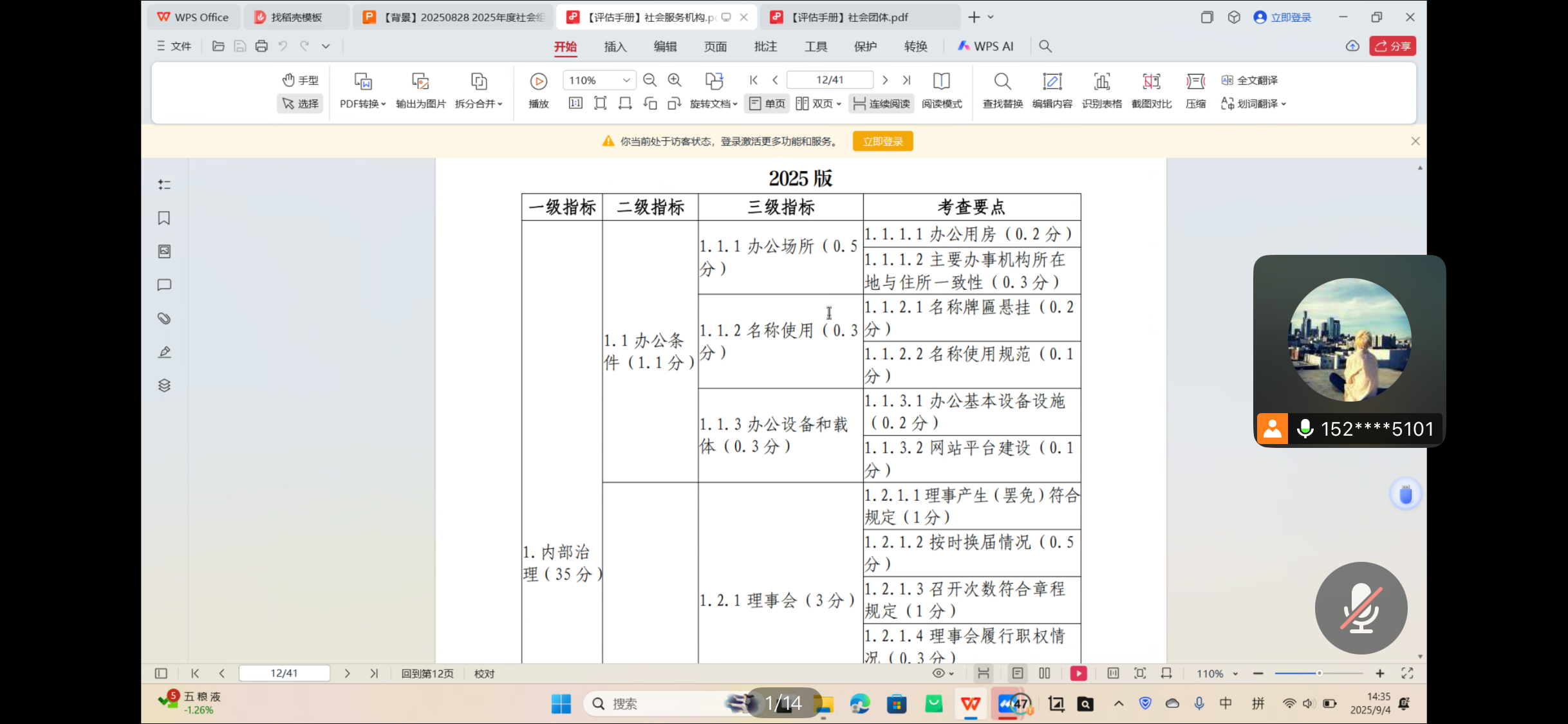Switch to 保护 ribbon tab
This screenshot has height=724, width=1568.
(865, 46)
